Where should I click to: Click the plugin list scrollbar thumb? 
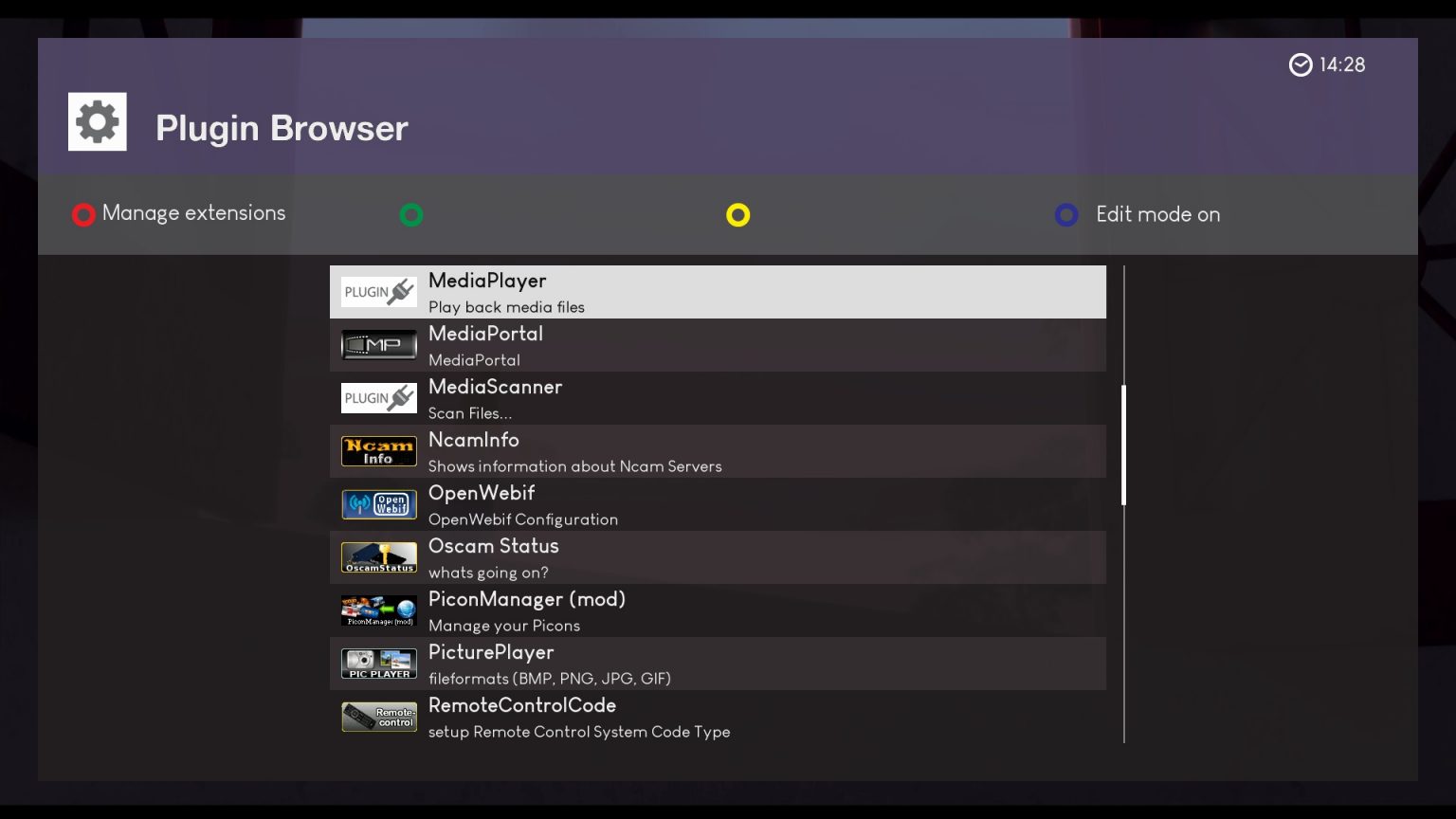click(1123, 445)
